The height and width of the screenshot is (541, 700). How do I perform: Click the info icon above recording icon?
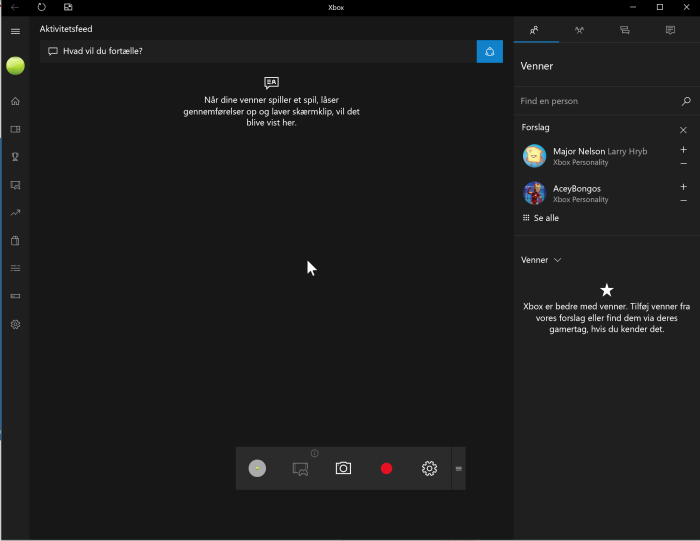[x=315, y=453]
